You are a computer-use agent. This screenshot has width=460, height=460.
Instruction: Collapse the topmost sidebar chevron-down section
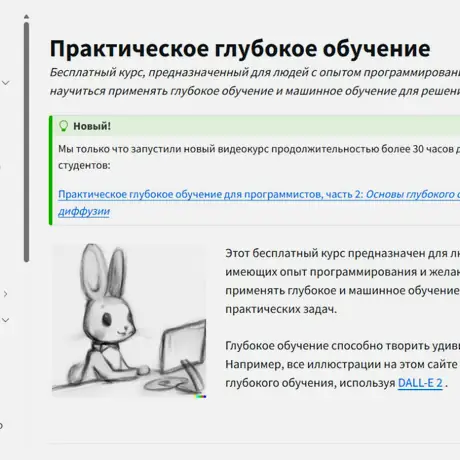[6, 82]
